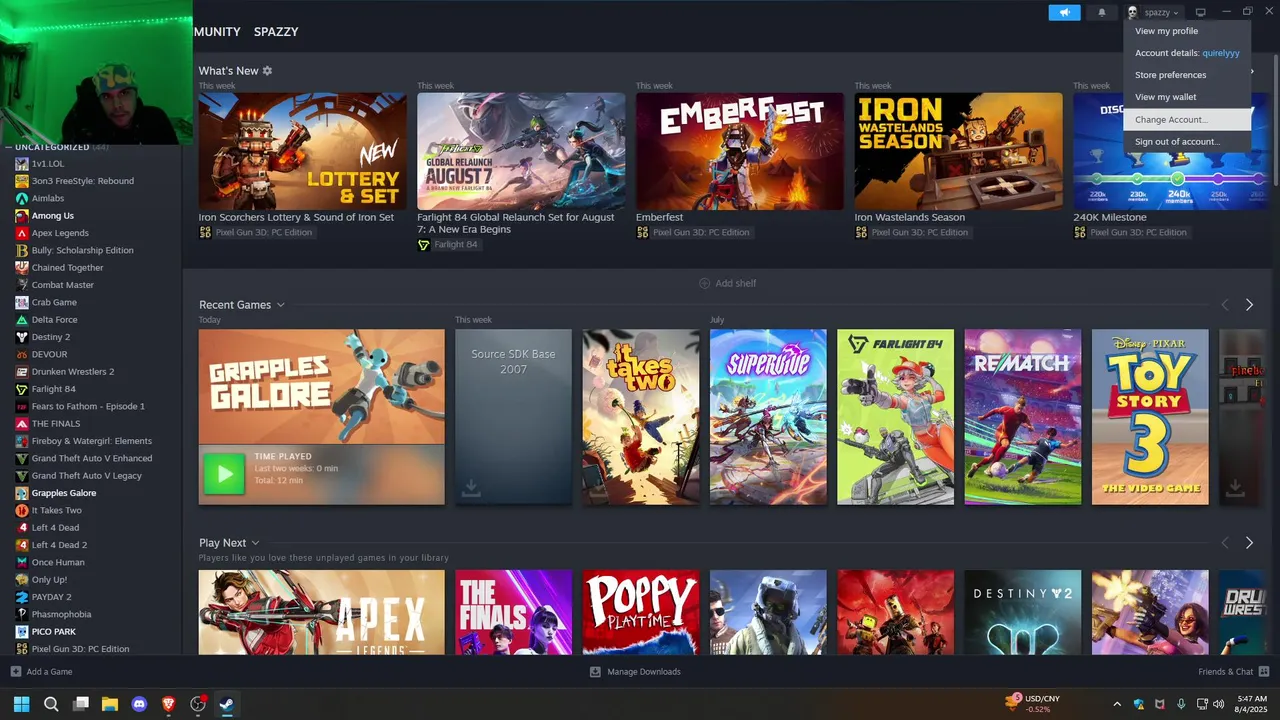The height and width of the screenshot is (720, 1280).
Task: Go to next Recent Games page arrow
Action: [1249, 305]
